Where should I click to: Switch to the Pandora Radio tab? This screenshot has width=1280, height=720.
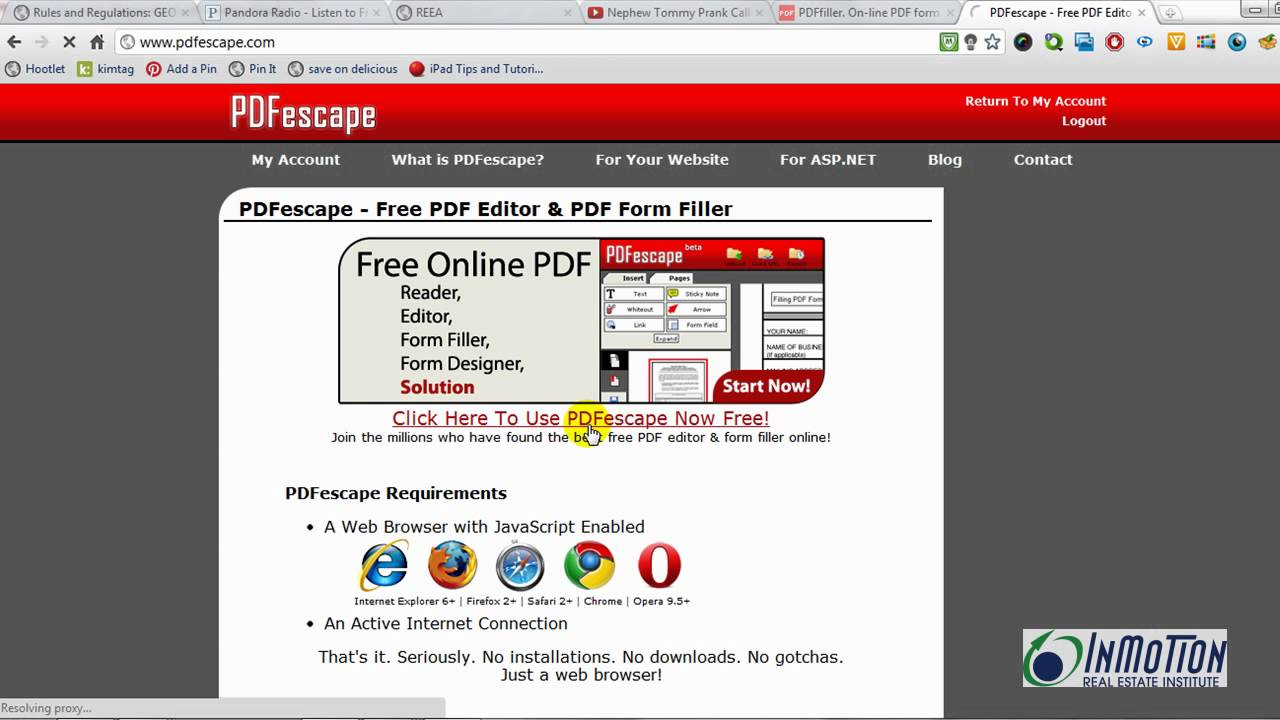[x=290, y=13]
